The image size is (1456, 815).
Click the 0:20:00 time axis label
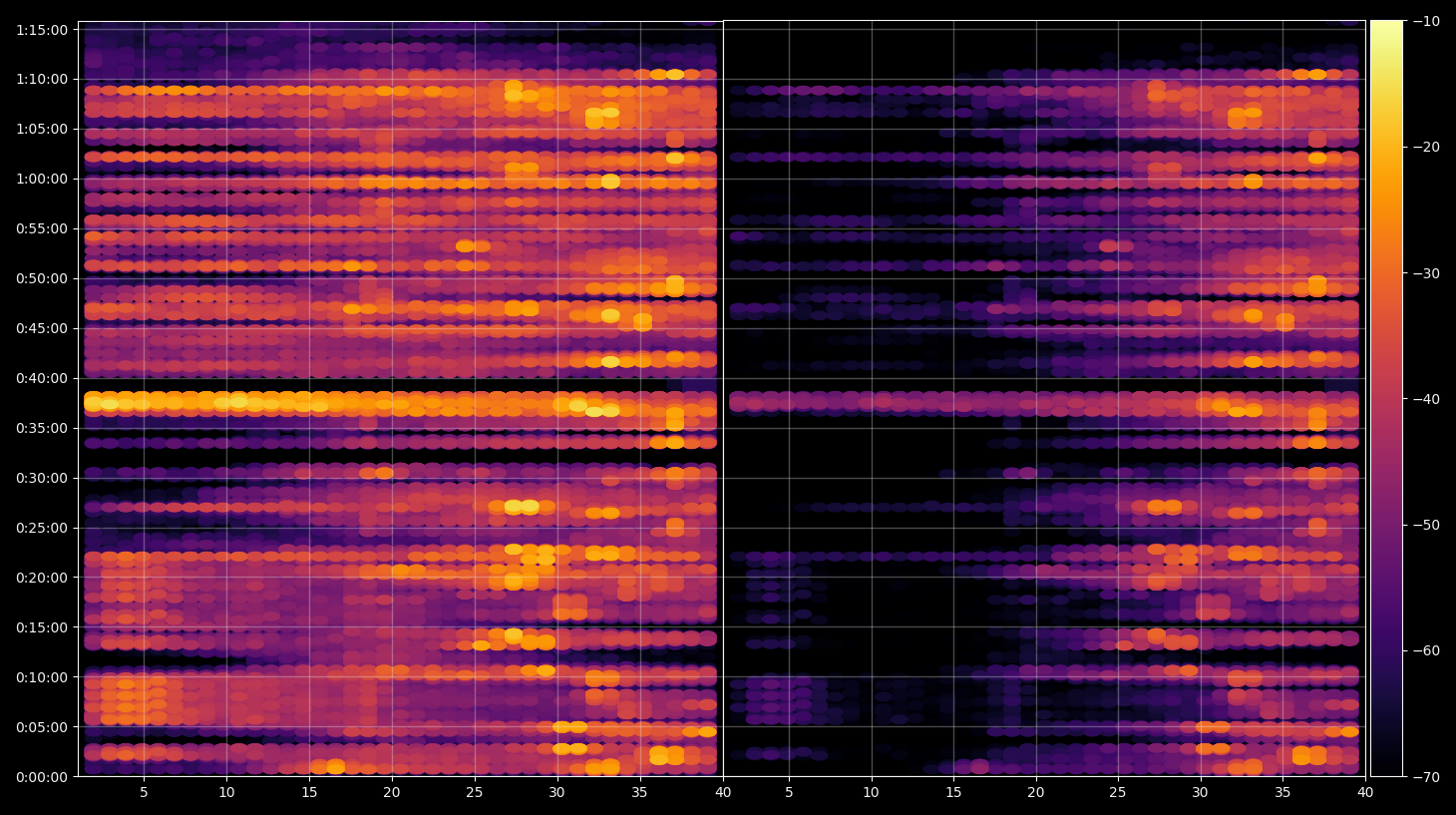(42, 579)
